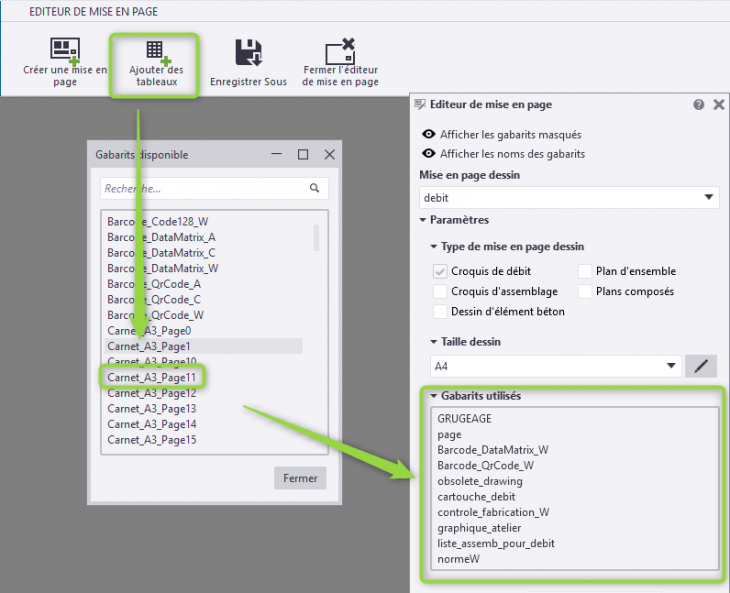Viewport: 730px width, 593px height.
Task: Select Barcode_QrCode_C in the list
Action: coord(154,299)
